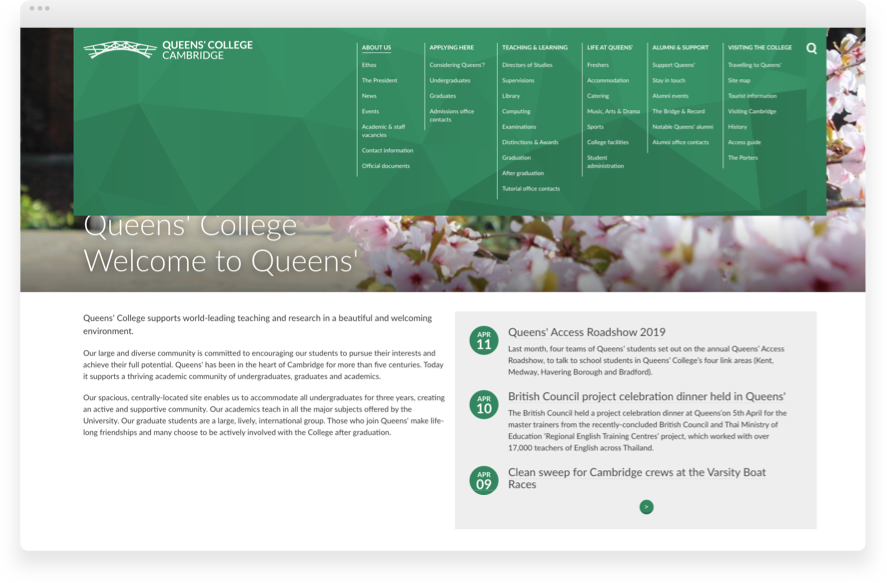Open Alumni office contacts link
The height and width of the screenshot is (583, 887).
tap(680, 142)
